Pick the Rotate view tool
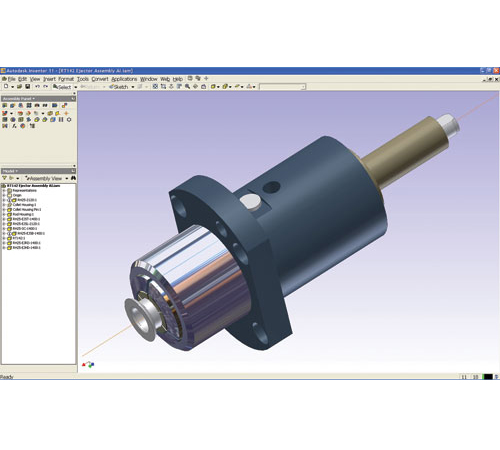500x450 pixels. [195, 87]
